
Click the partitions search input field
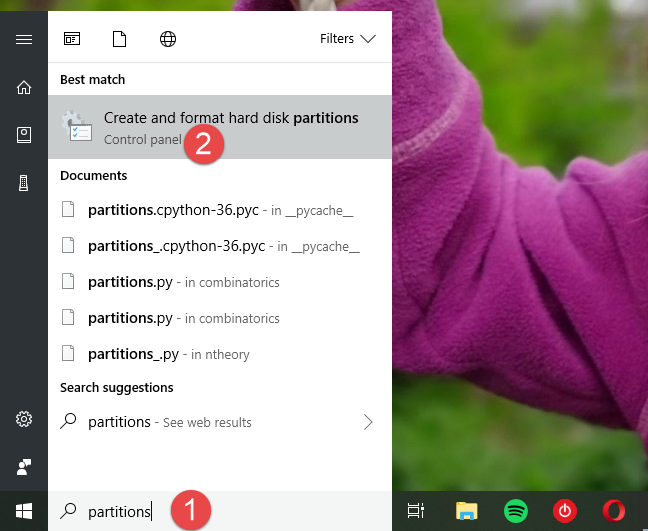pyautogui.click(x=220, y=511)
